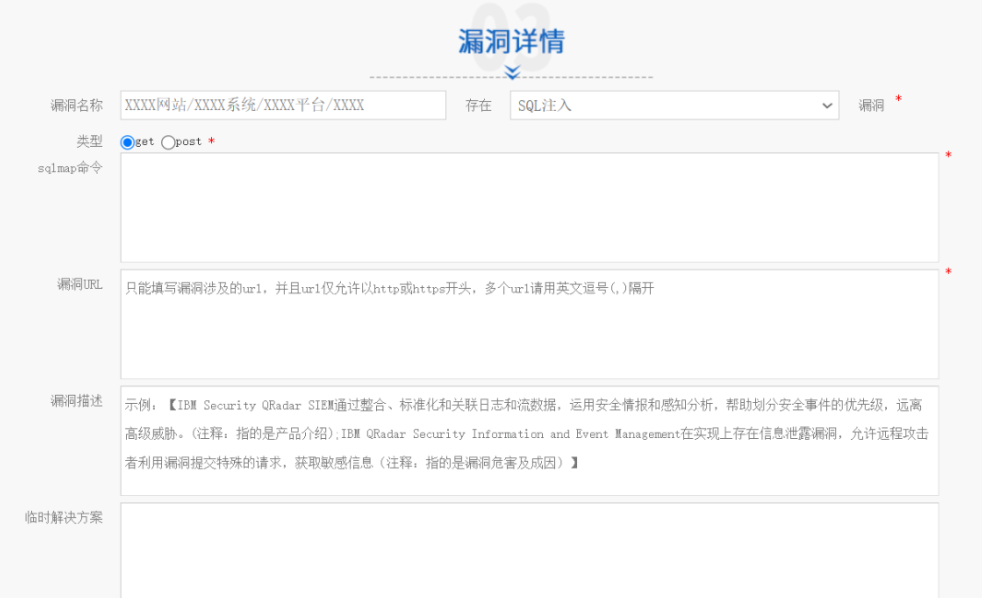Screen dimensions: 982x598
Task: Click the 漏洞详情 heading
Action: tap(511, 41)
